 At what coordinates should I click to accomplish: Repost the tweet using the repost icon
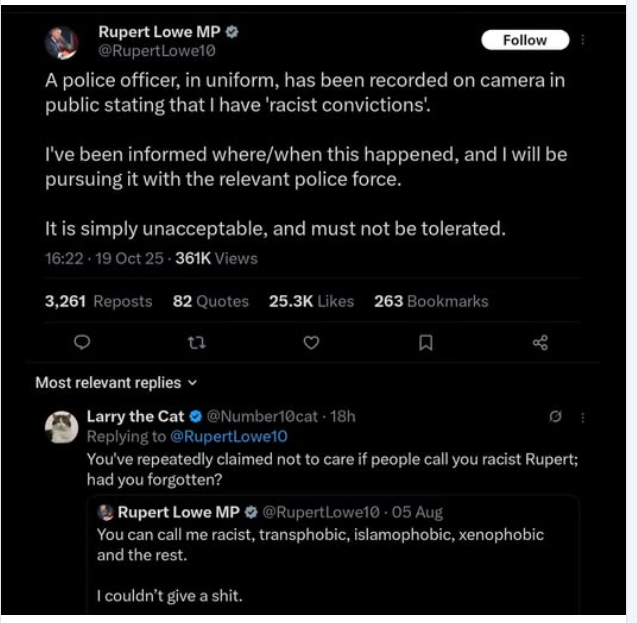pos(196,343)
